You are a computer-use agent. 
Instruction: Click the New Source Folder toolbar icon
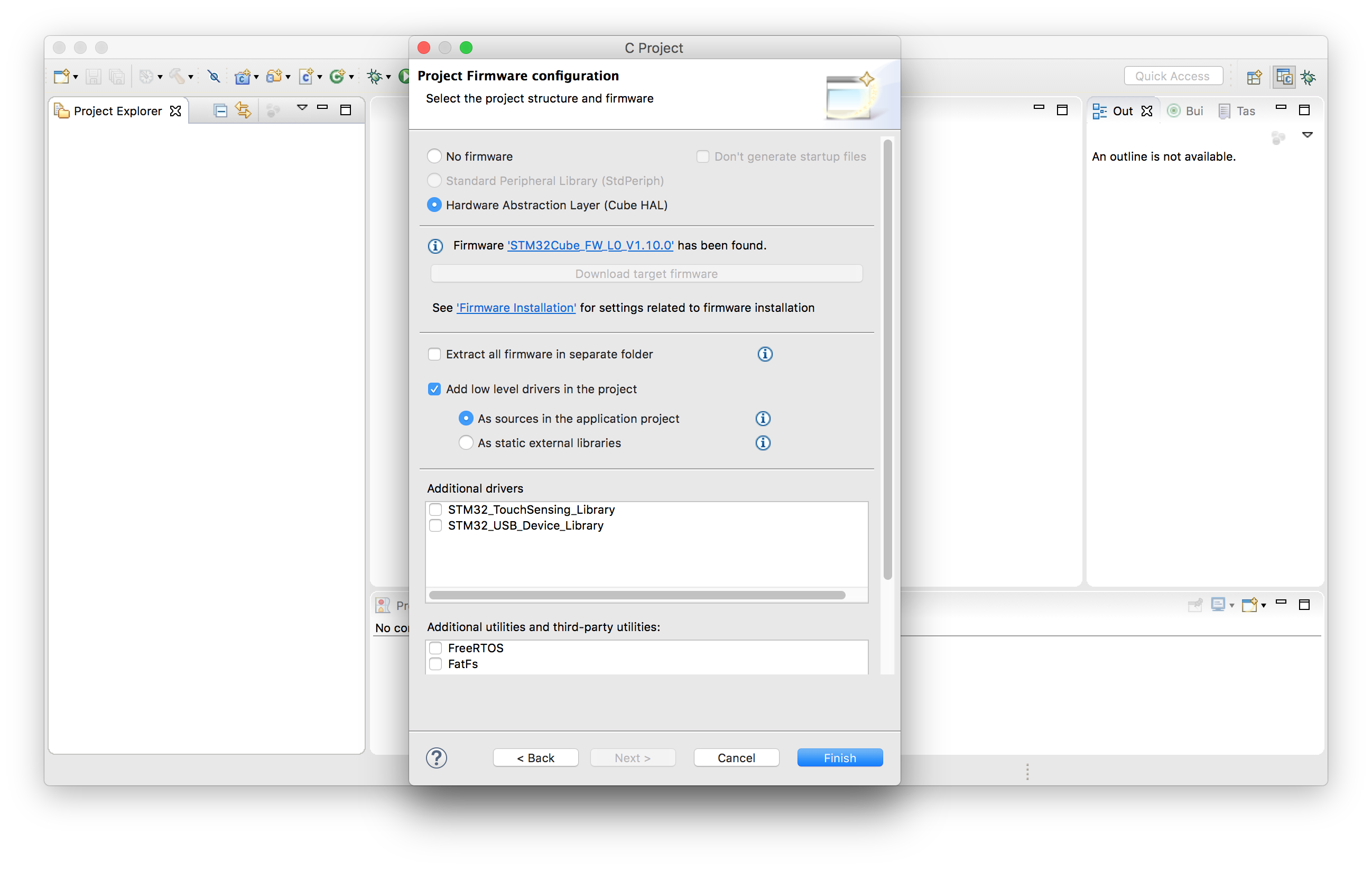click(x=275, y=76)
